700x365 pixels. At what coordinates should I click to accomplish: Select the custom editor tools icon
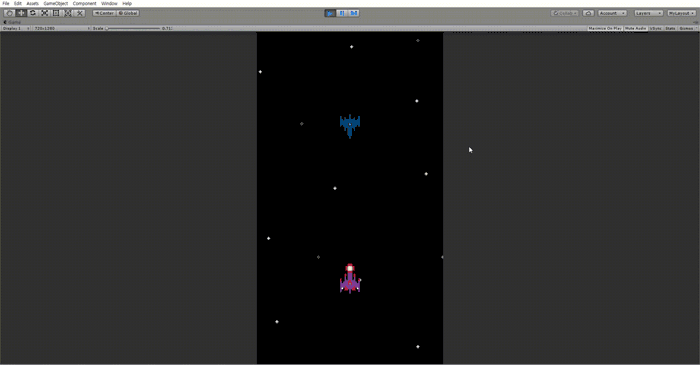79,13
